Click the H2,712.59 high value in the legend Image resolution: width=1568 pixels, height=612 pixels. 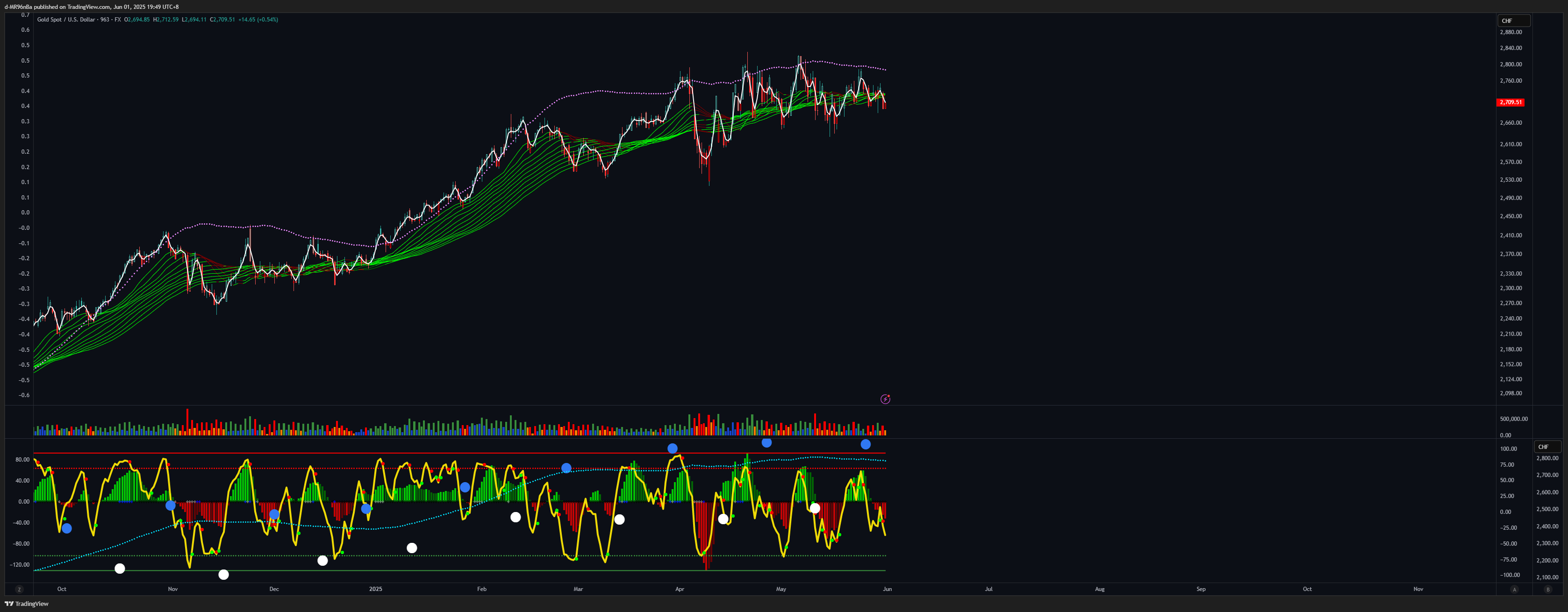click(x=165, y=20)
